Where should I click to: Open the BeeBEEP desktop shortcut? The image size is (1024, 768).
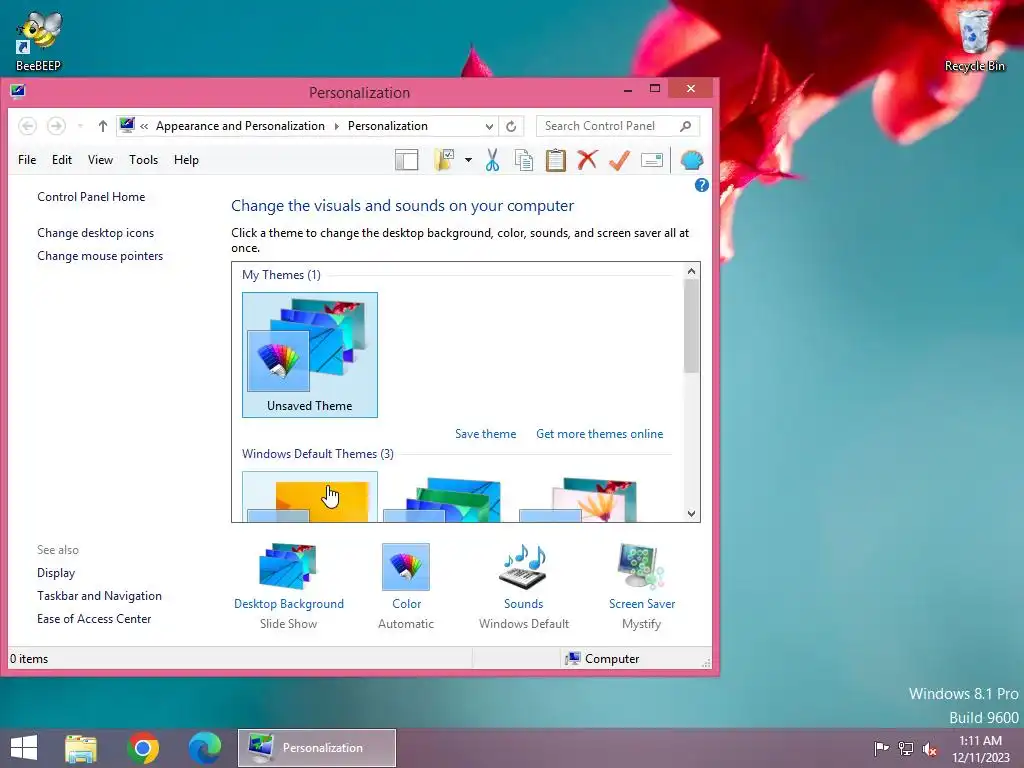(x=39, y=40)
